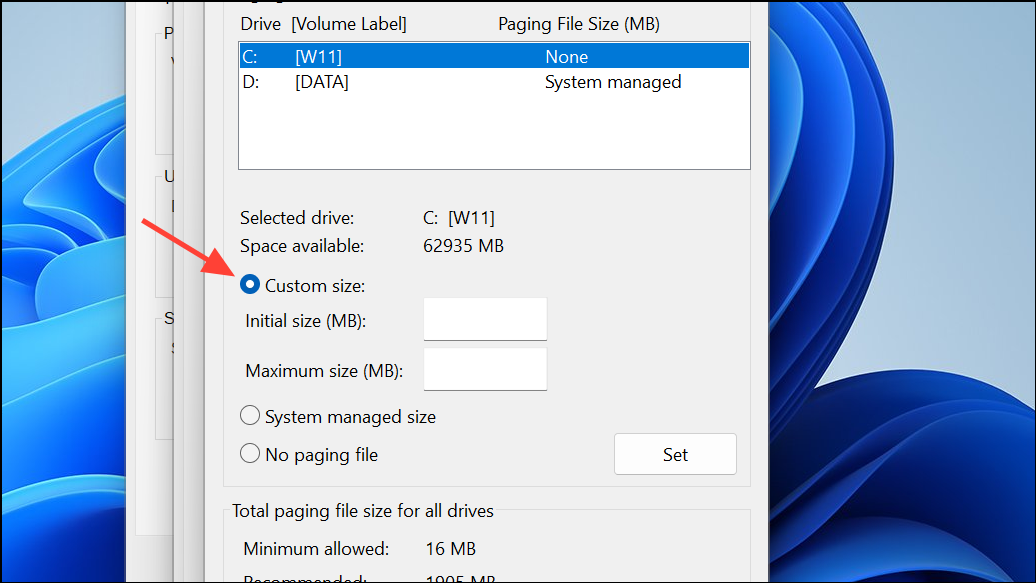
Task: Focus the Maximum size (MB) text box
Action: tap(485, 370)
